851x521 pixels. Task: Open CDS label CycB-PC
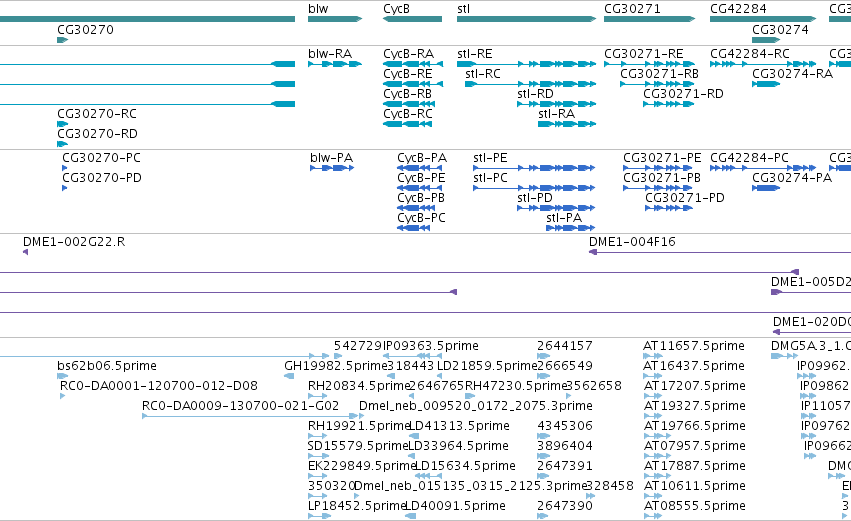click(x=421, y=218)
